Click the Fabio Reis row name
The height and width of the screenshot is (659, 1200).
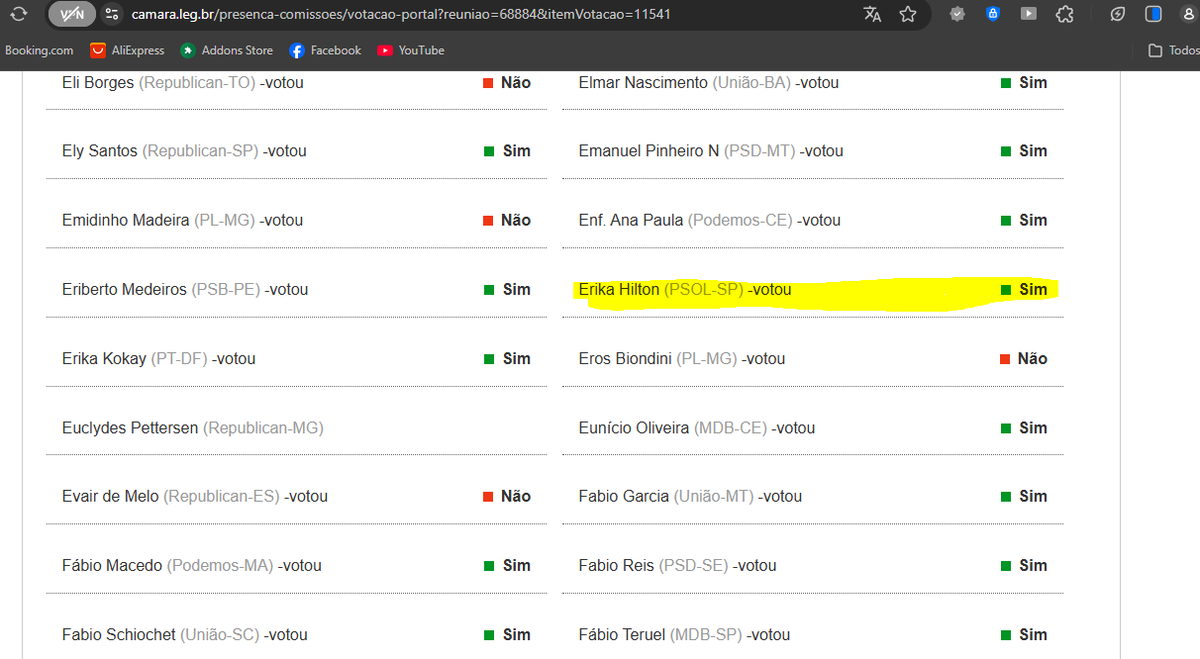(x=616, y=565)
